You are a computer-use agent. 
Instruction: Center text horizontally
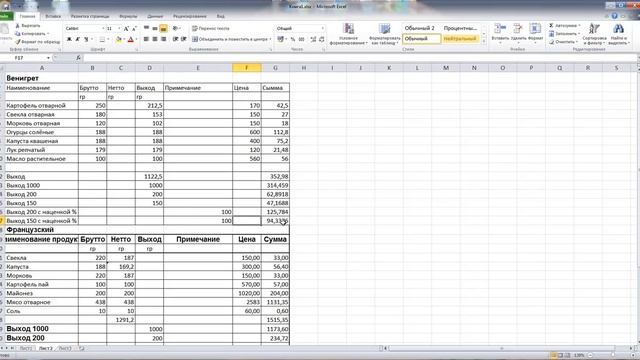pos(155,39)
